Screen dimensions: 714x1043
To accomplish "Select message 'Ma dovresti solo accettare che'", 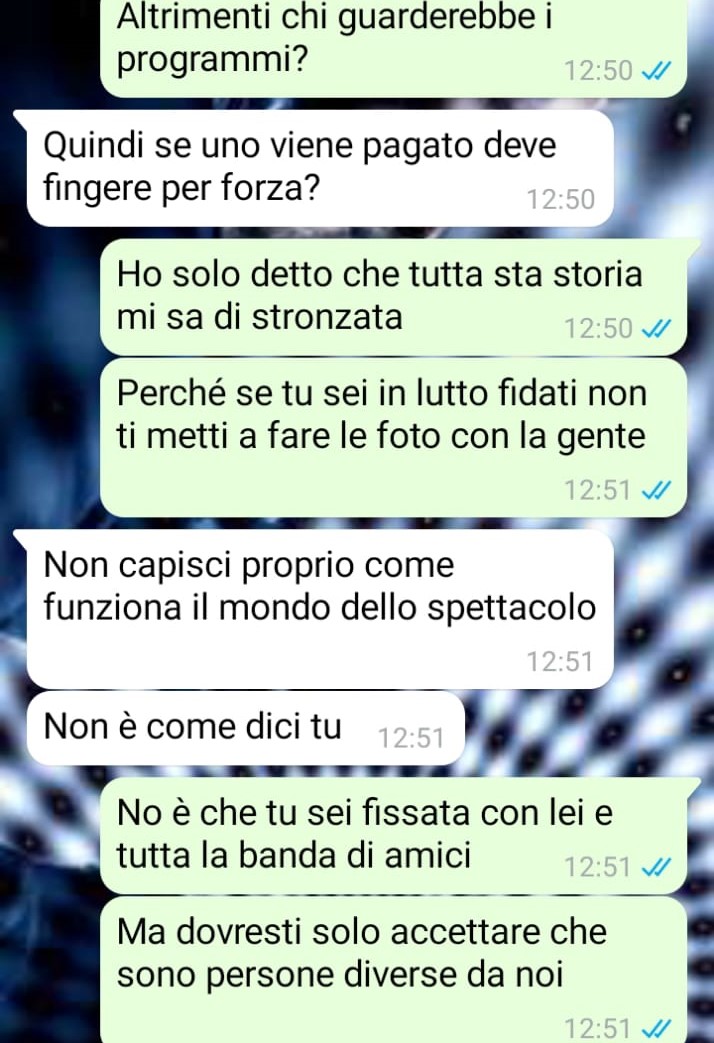I will pyautogui.click(x=393, y=970).
